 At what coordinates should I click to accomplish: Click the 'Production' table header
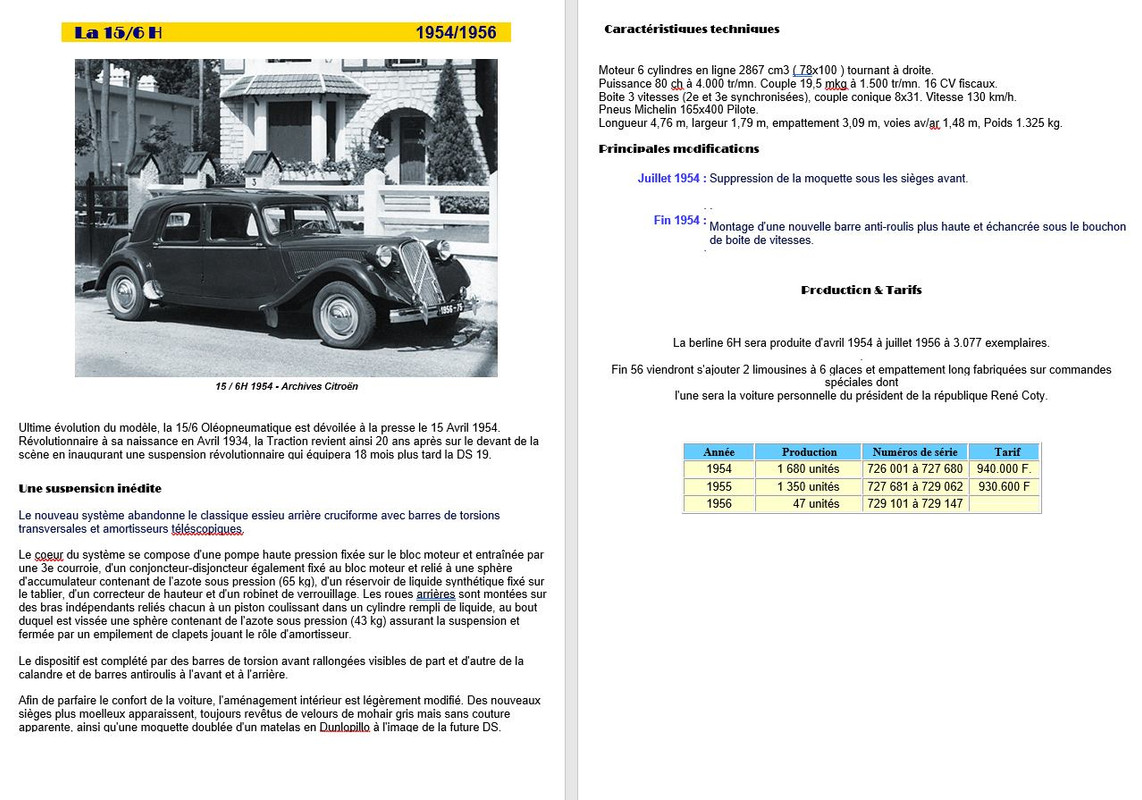click(809, 452)
